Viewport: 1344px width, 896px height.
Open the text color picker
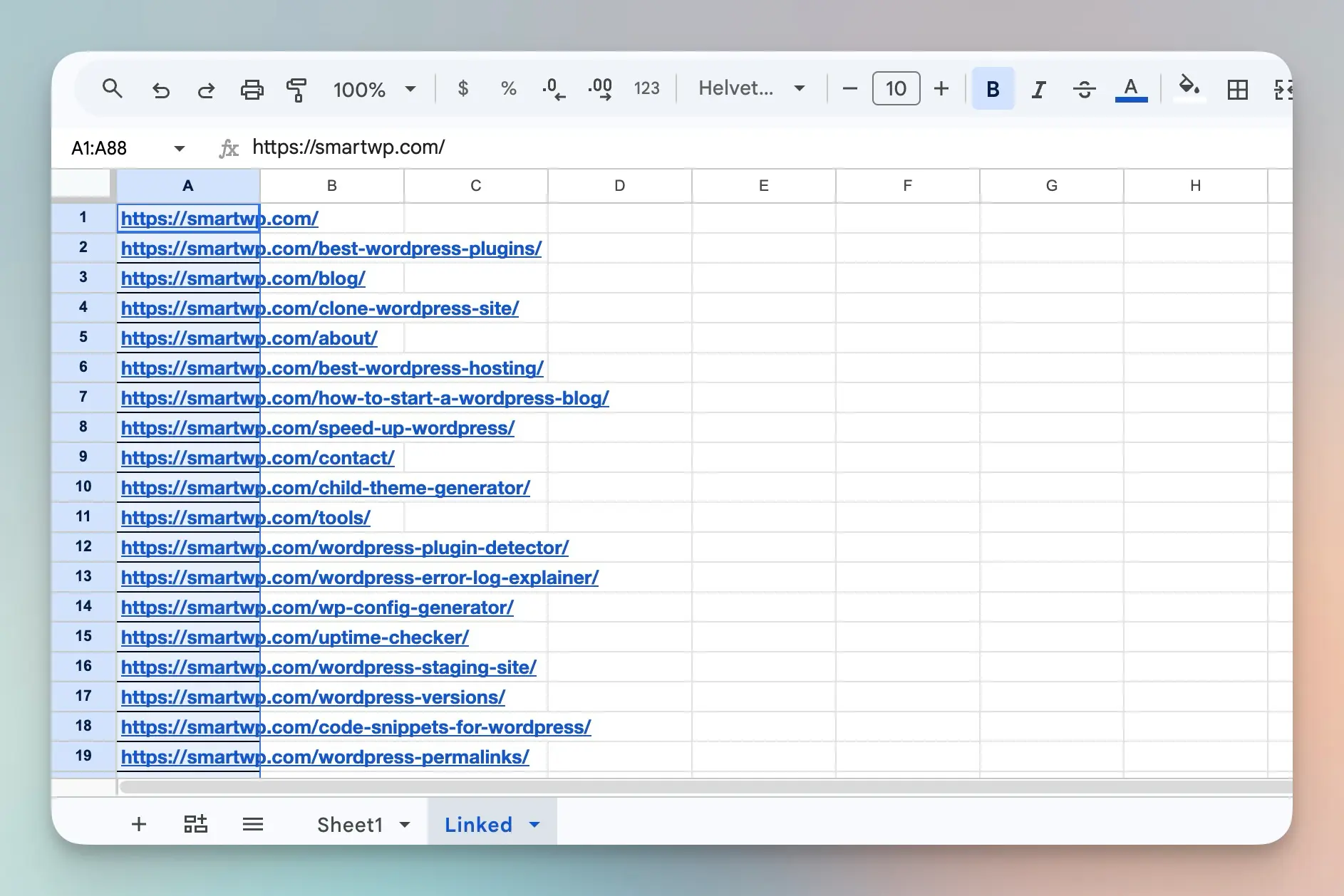[x=1131, y=89]
